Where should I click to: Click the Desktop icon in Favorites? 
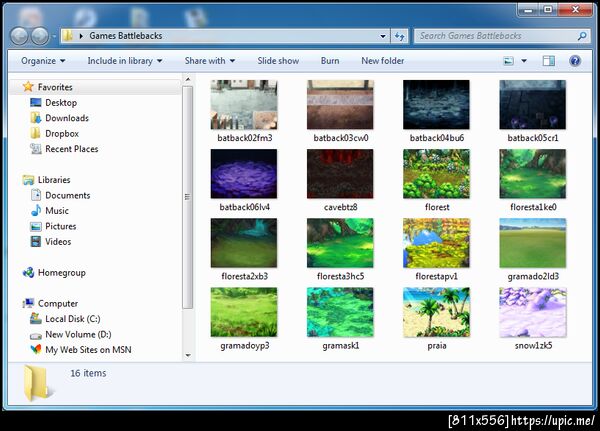[x=36, y=102]
